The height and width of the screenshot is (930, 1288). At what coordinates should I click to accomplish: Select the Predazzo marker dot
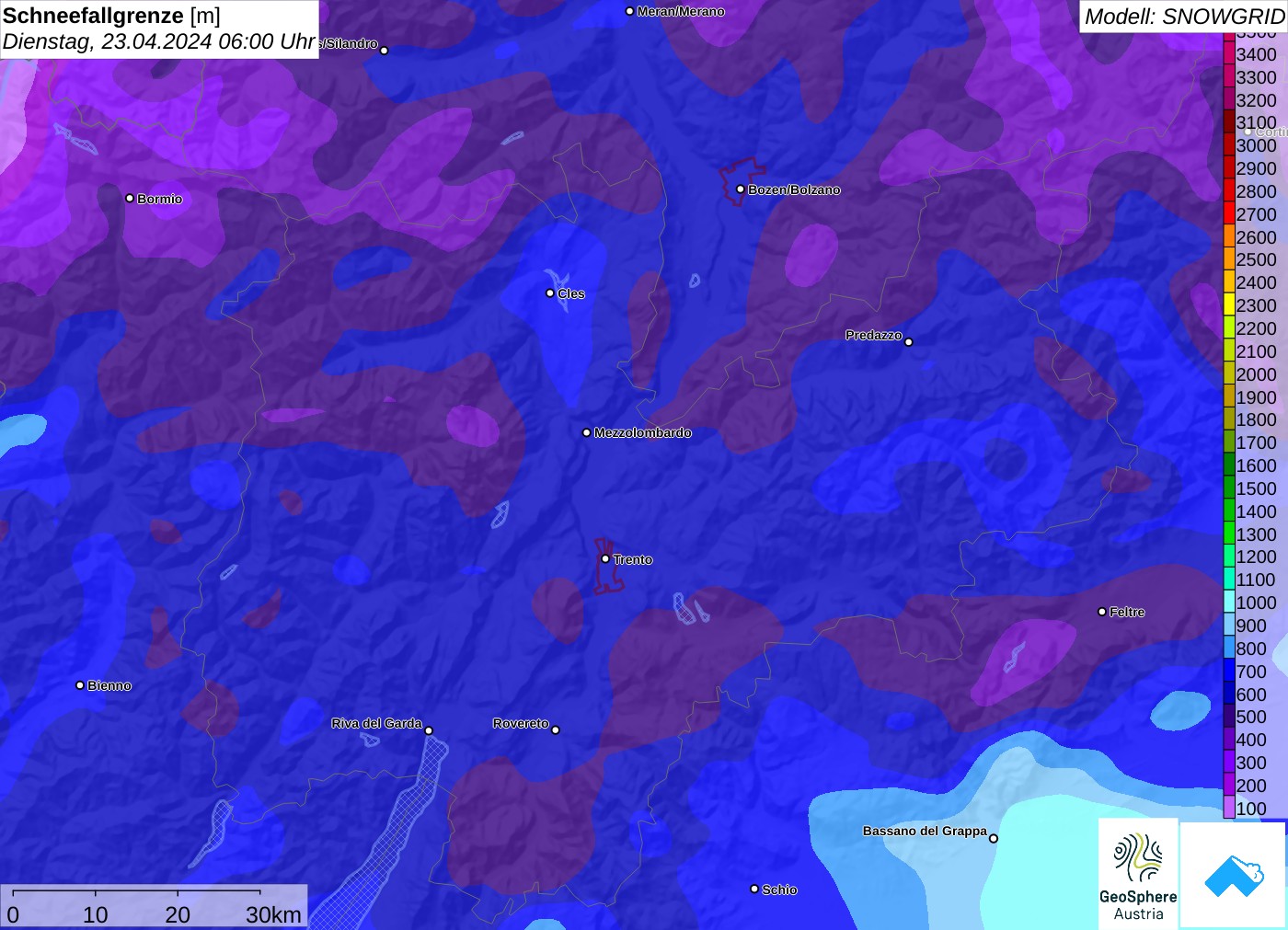[x=909, y=342]
